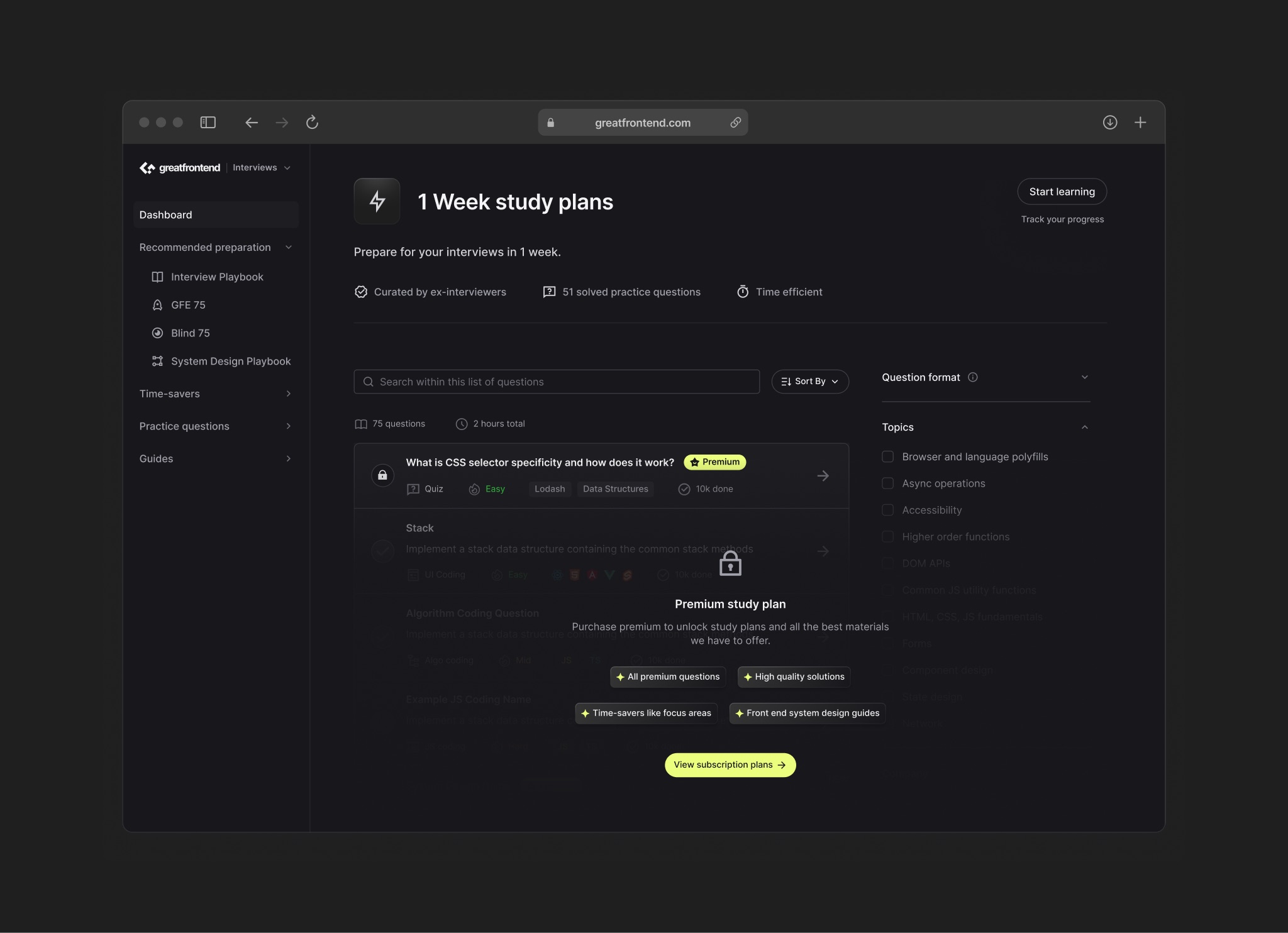The width and height of the screenshot is (1288, 933).
Task: Click the question icon beside 51 solved practice questions
Action: pyautogui.click(x=549, y=292)
